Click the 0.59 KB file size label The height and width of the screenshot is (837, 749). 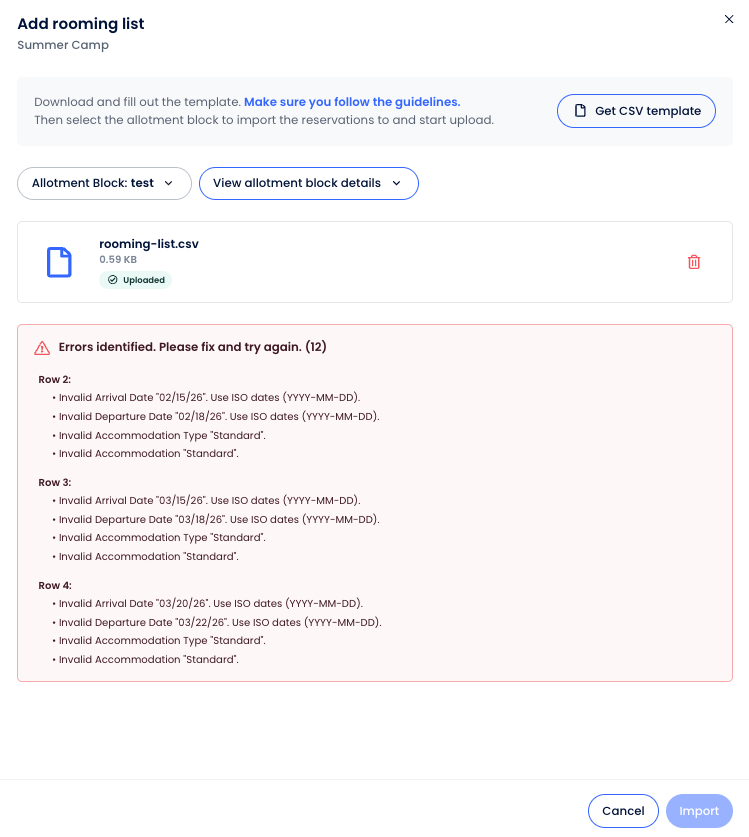point(118,260)
